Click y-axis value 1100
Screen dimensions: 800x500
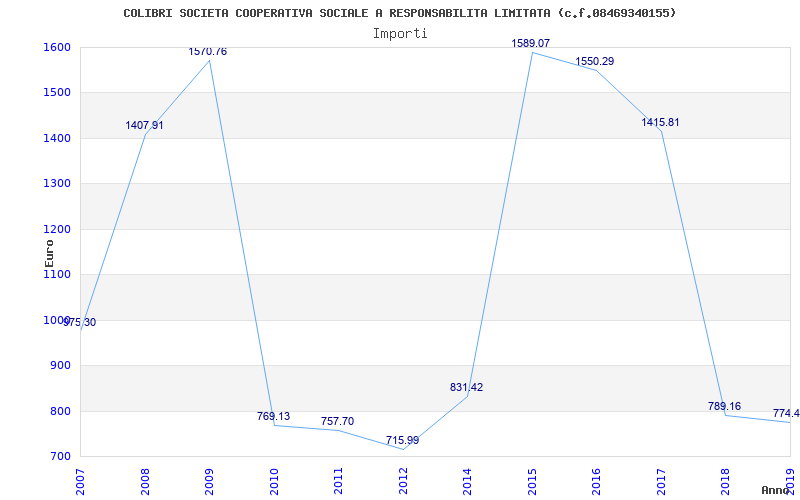click(57, 274)
